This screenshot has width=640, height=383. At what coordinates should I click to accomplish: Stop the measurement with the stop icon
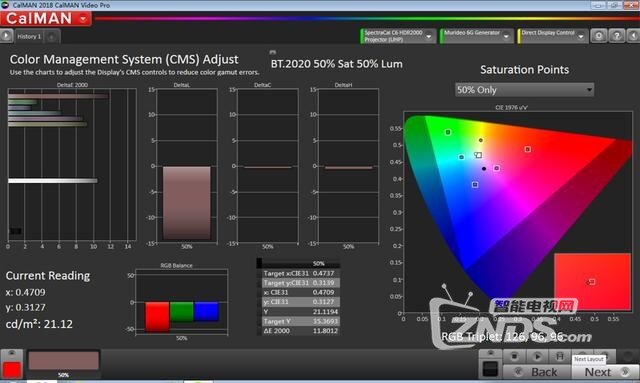[x=514, y=356]
